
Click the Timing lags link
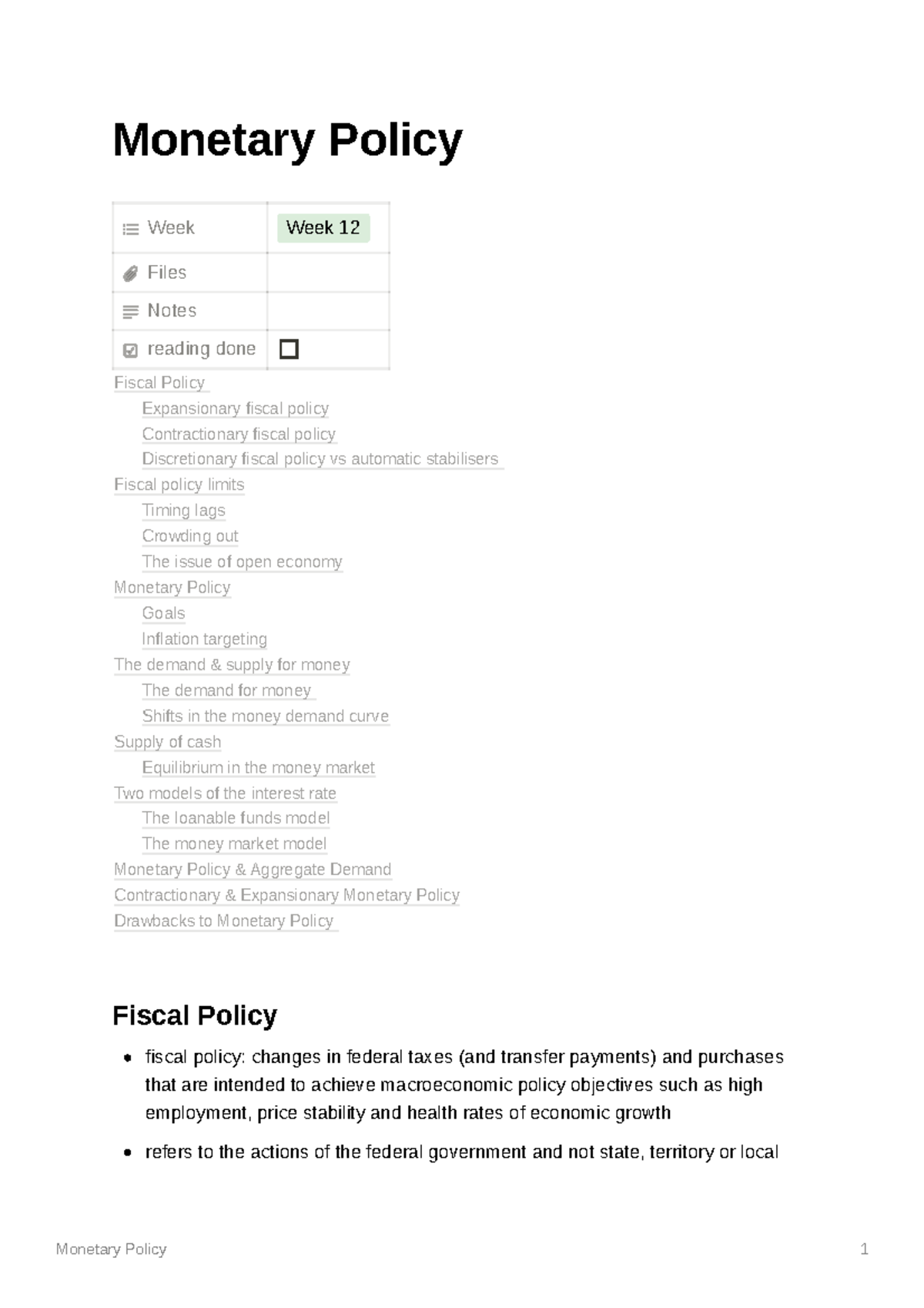coord(183,511)
